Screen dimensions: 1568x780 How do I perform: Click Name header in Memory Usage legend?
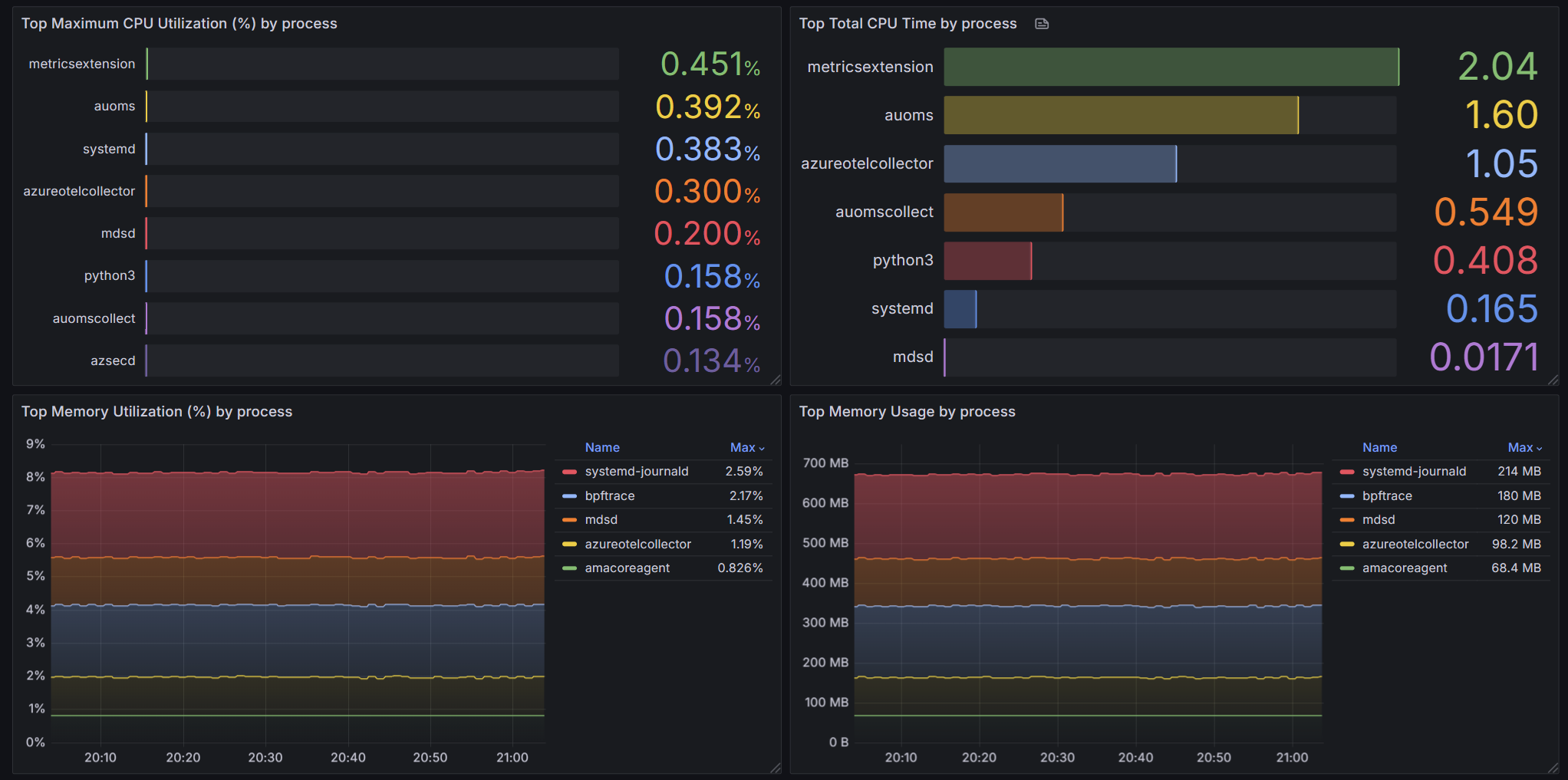tap(1379, 448)
